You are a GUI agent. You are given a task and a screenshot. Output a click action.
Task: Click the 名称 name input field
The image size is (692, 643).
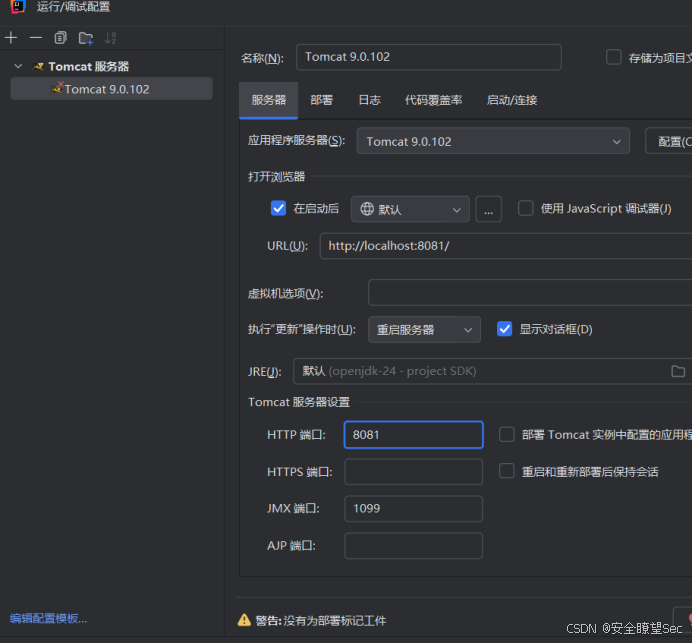(x=429, y=57)
